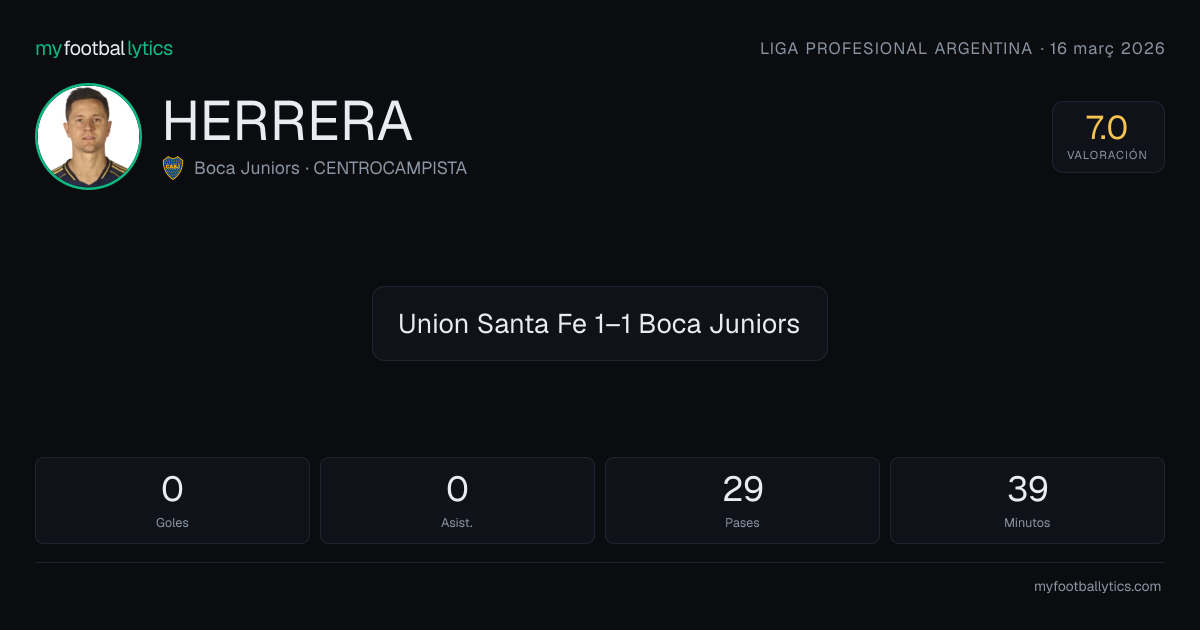Click the yellow 7.0 rating number
The image size is (1200, 630).
click(1107, 128)
